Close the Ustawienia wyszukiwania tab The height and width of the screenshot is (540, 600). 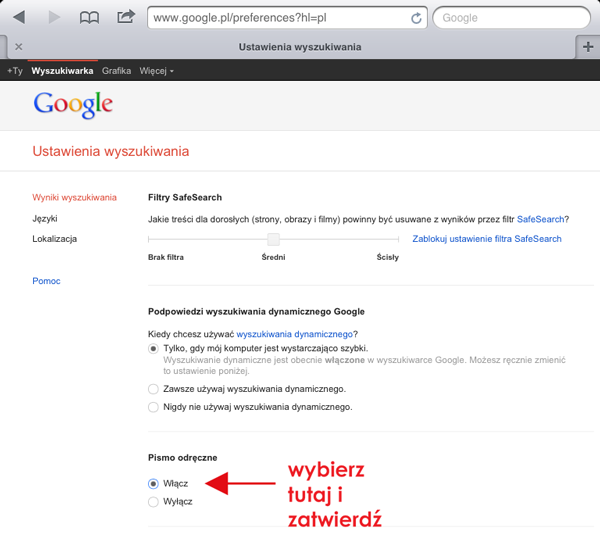(18, 47)
